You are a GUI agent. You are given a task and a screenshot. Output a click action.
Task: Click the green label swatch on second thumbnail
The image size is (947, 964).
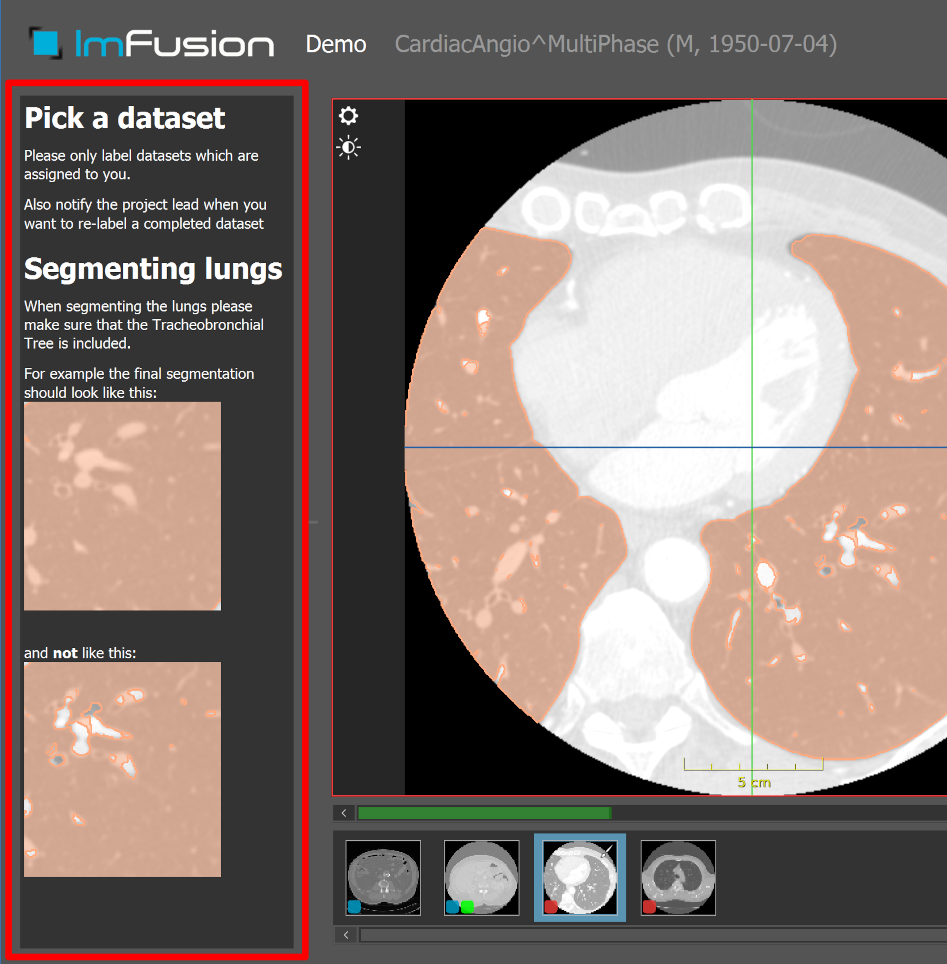(x=467, y=907)
